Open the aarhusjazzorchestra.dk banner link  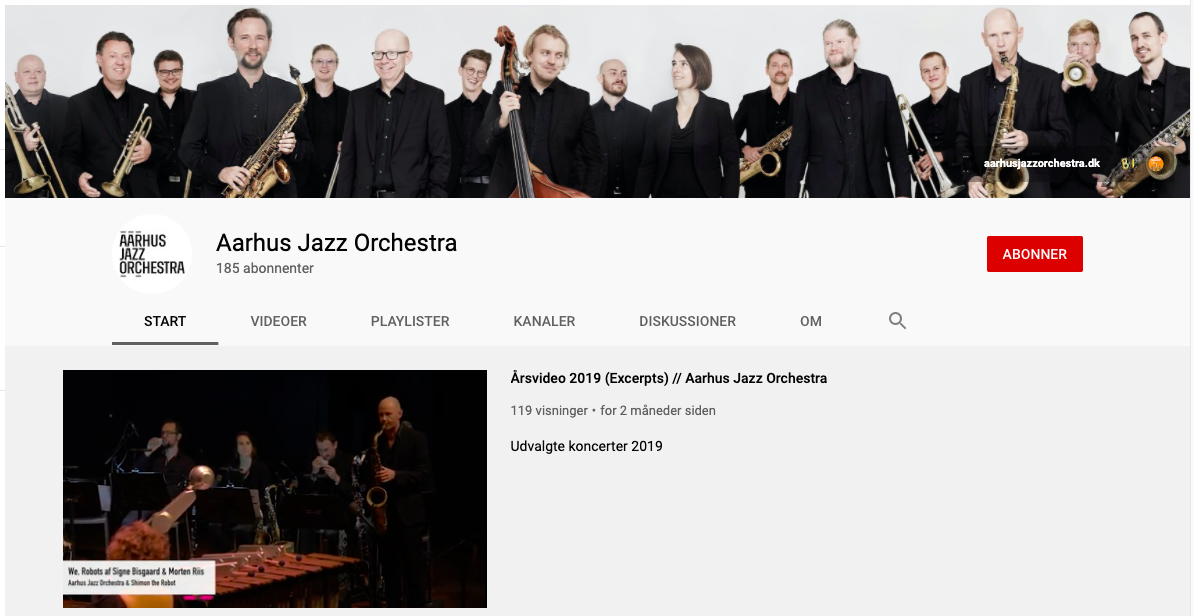click(1041, 163)
